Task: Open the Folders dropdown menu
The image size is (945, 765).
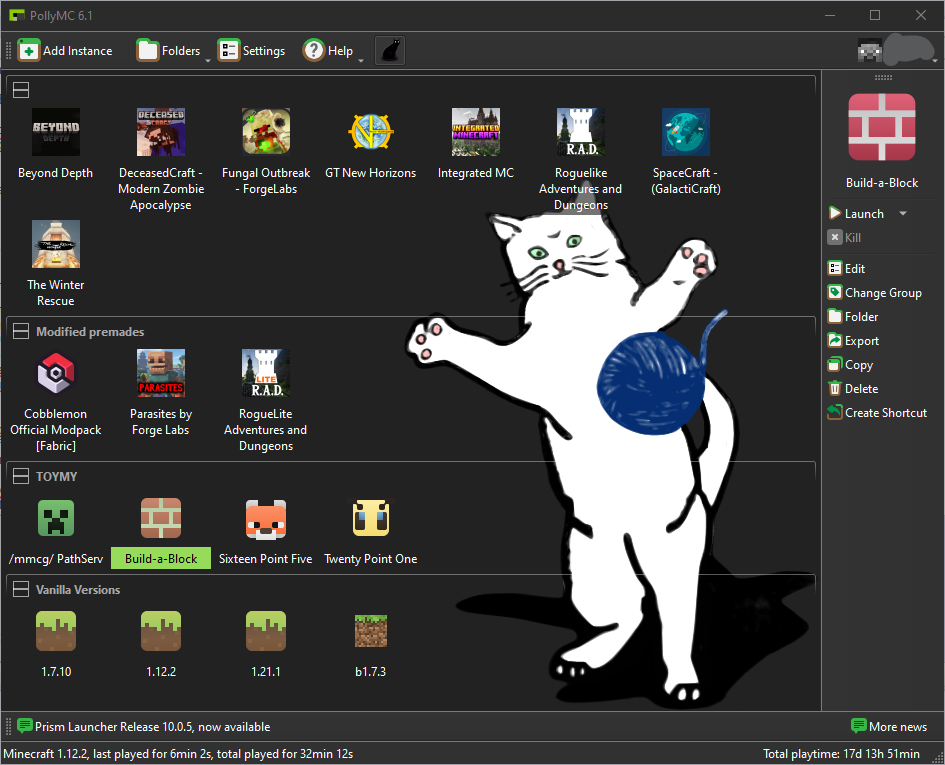Action: pyautogui.click(x=208, y=60)
